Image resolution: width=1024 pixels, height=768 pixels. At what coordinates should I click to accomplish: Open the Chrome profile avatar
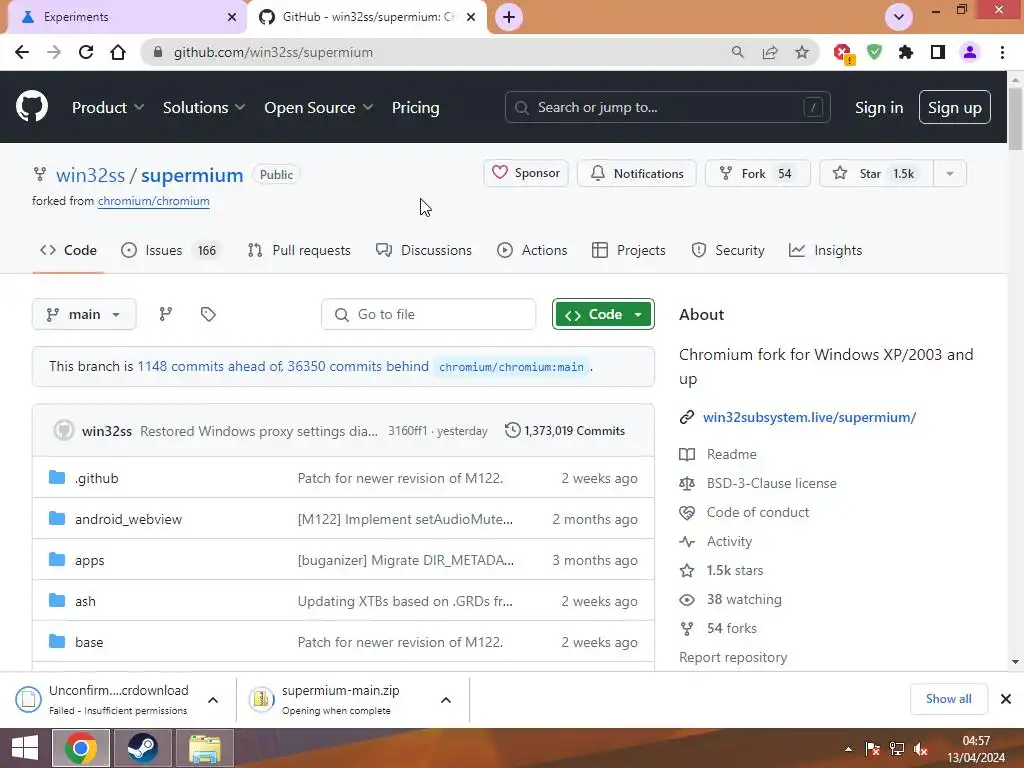tap(970, 52)
